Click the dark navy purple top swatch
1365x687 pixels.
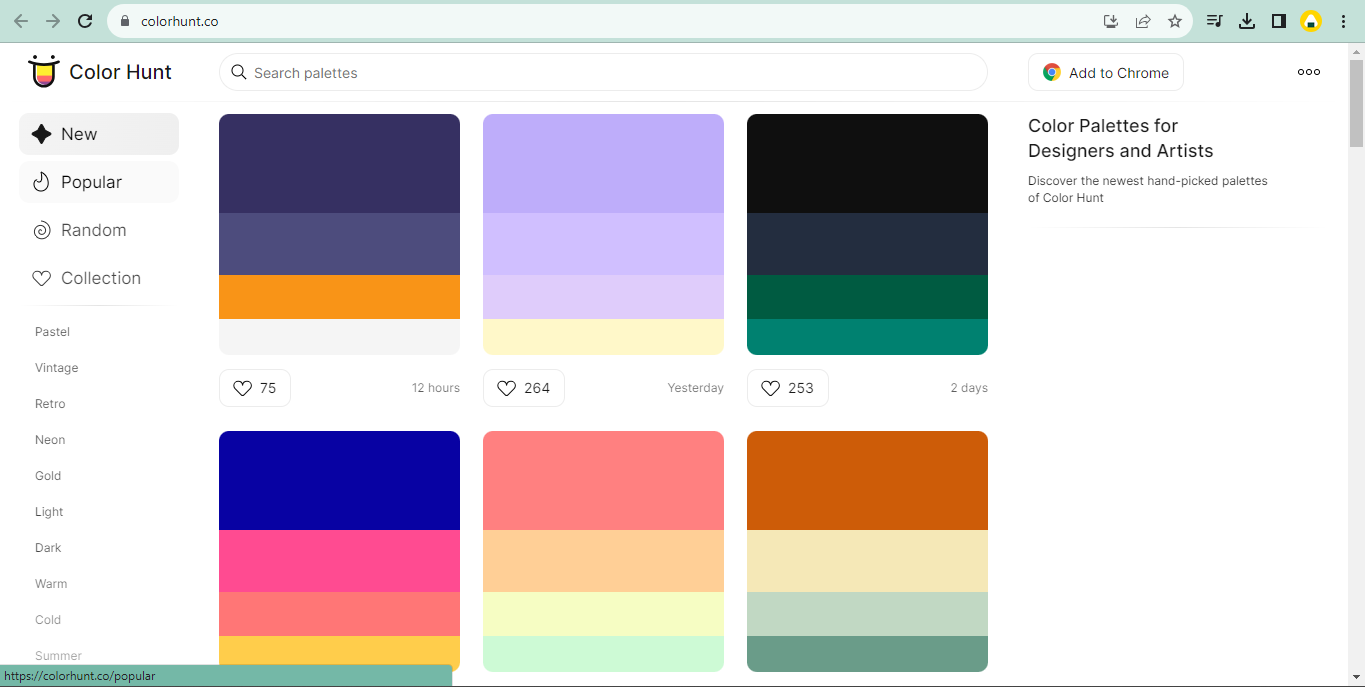pyautogui.click(x=339, y=163)
